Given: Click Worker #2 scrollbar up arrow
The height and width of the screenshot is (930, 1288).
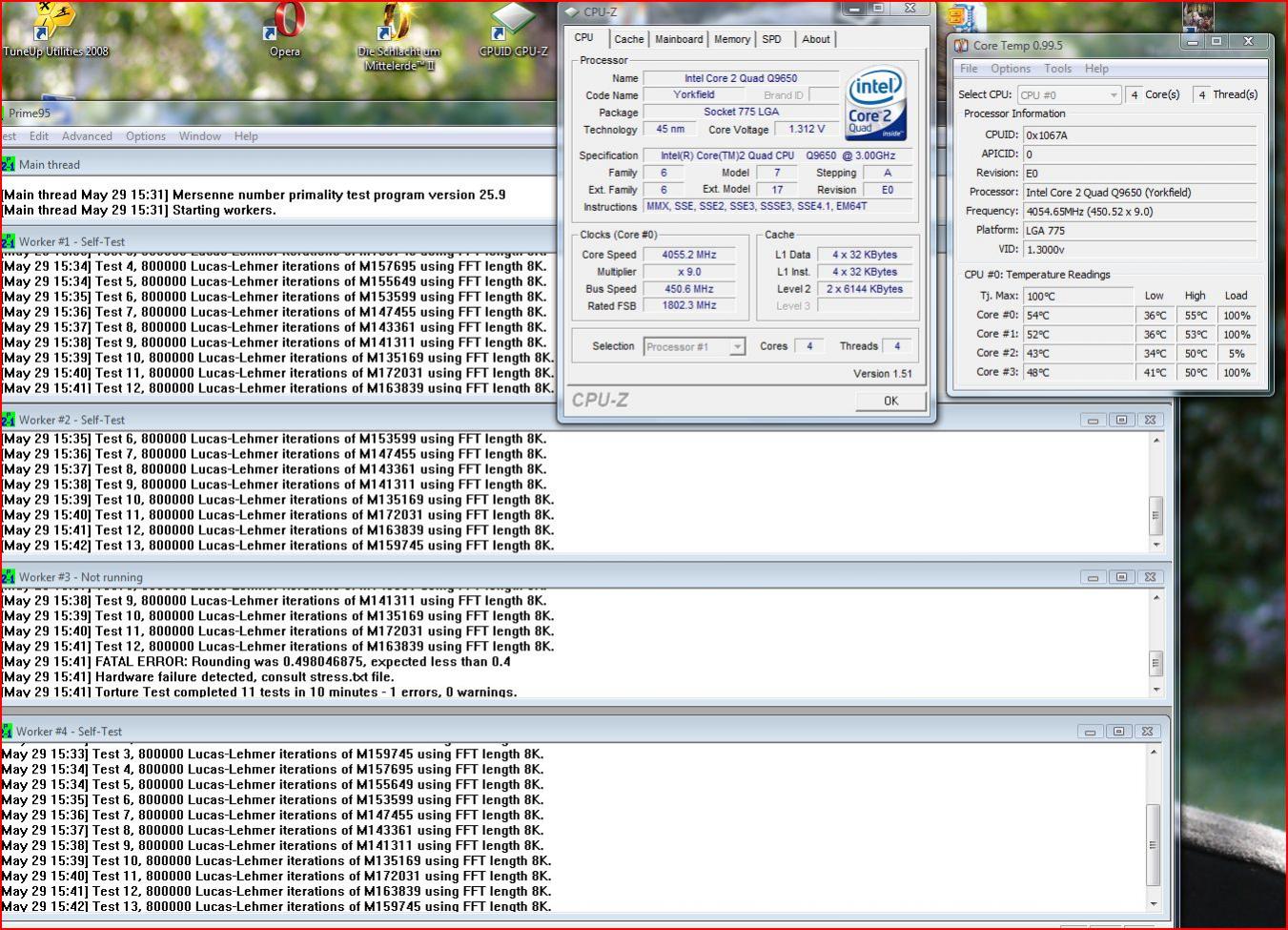Looking at the screenshot, I should (1156, 440).
